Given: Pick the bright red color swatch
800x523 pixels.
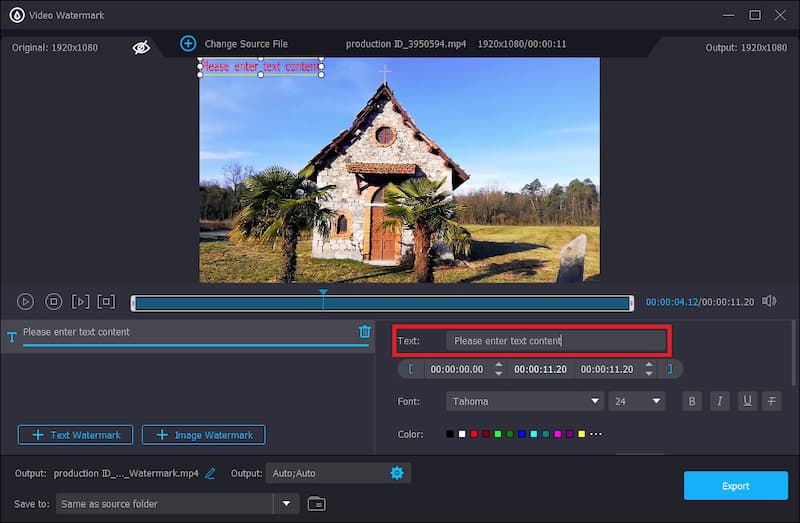Looking at the screenshot, I should (x=474, y=434).
